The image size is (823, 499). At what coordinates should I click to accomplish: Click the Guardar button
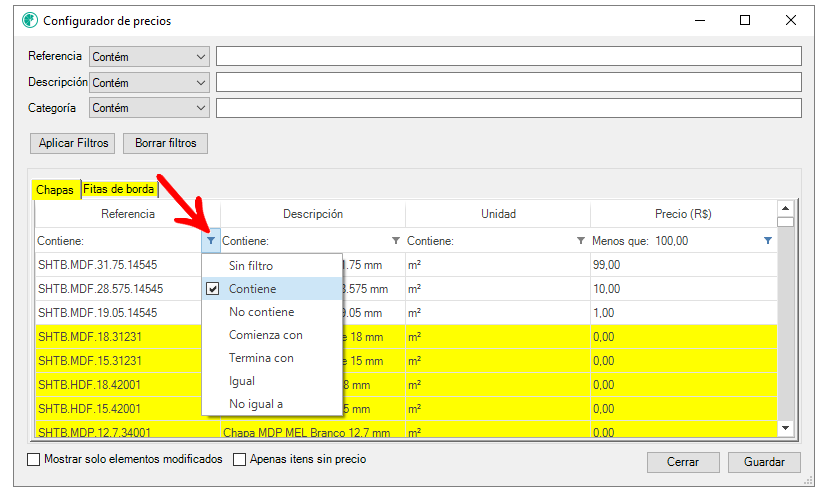pyautogui.click(x=764, y=462)
